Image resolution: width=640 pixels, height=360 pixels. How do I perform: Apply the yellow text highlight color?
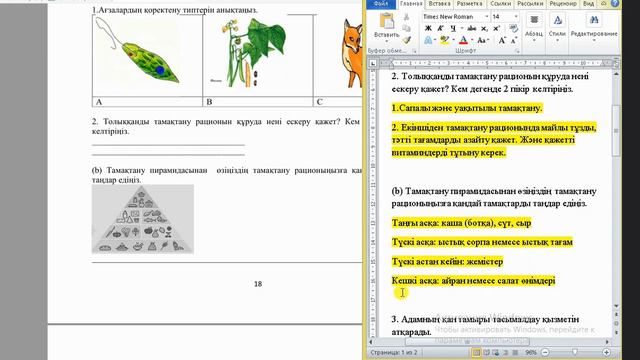[x=444, y=40]
